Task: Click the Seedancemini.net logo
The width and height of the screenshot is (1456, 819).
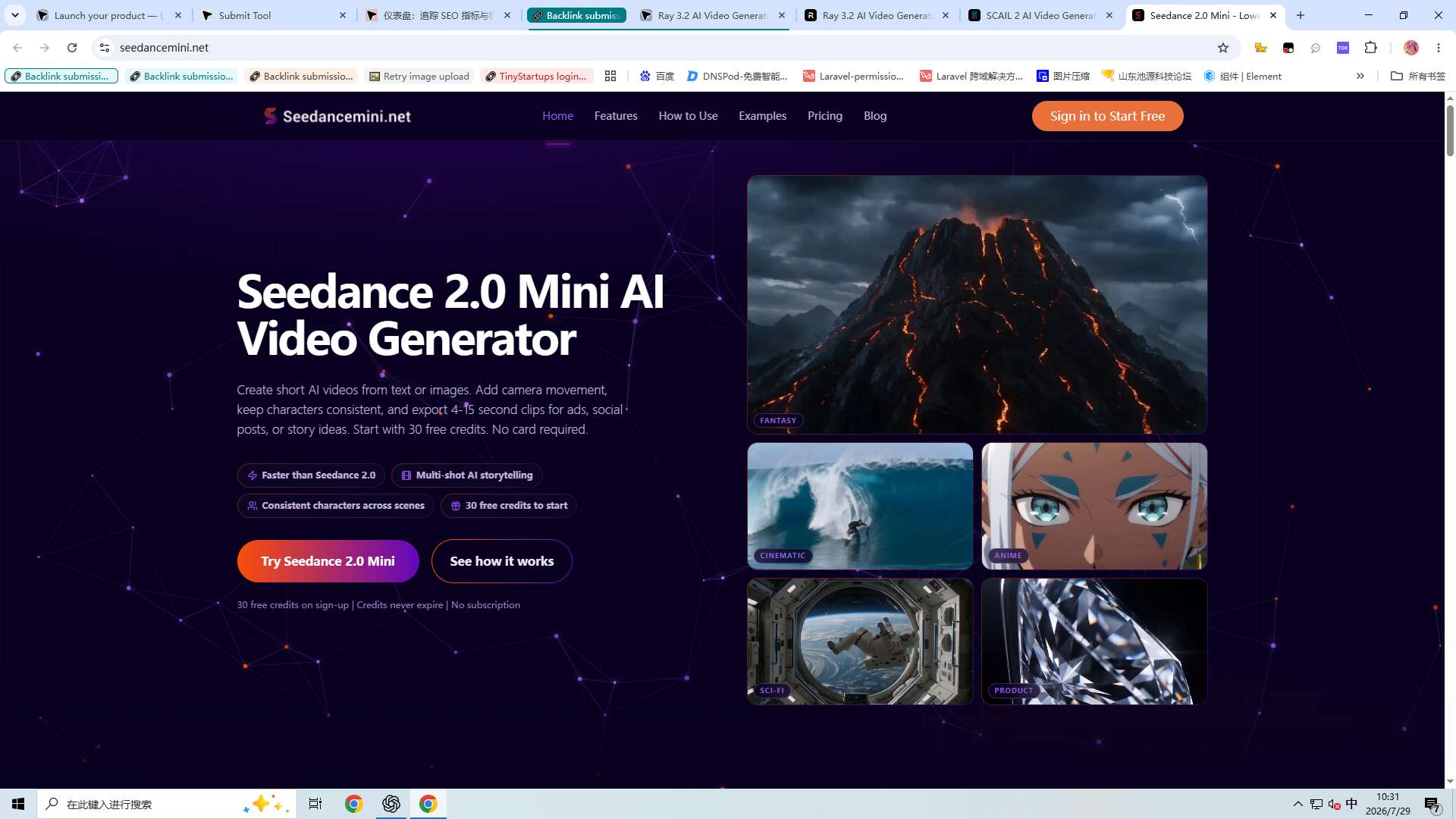Action: click(337, 116)
